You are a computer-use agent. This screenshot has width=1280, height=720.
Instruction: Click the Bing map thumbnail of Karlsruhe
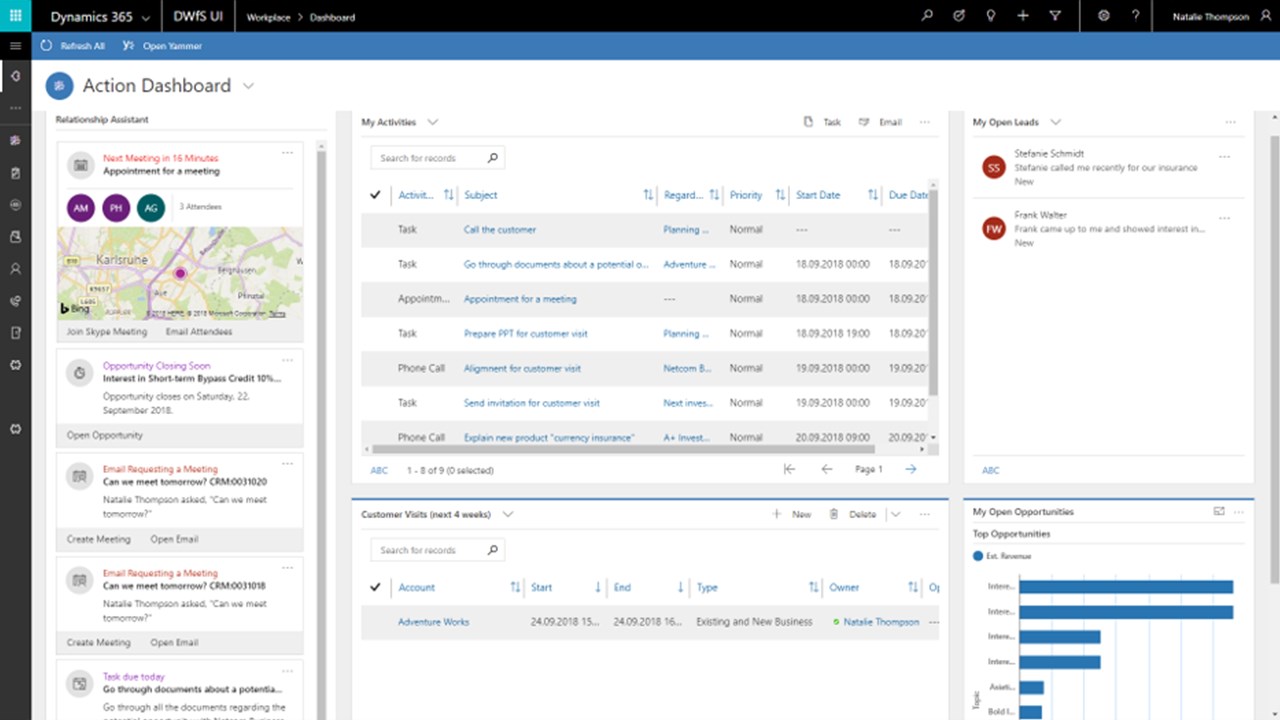[180, 272]
